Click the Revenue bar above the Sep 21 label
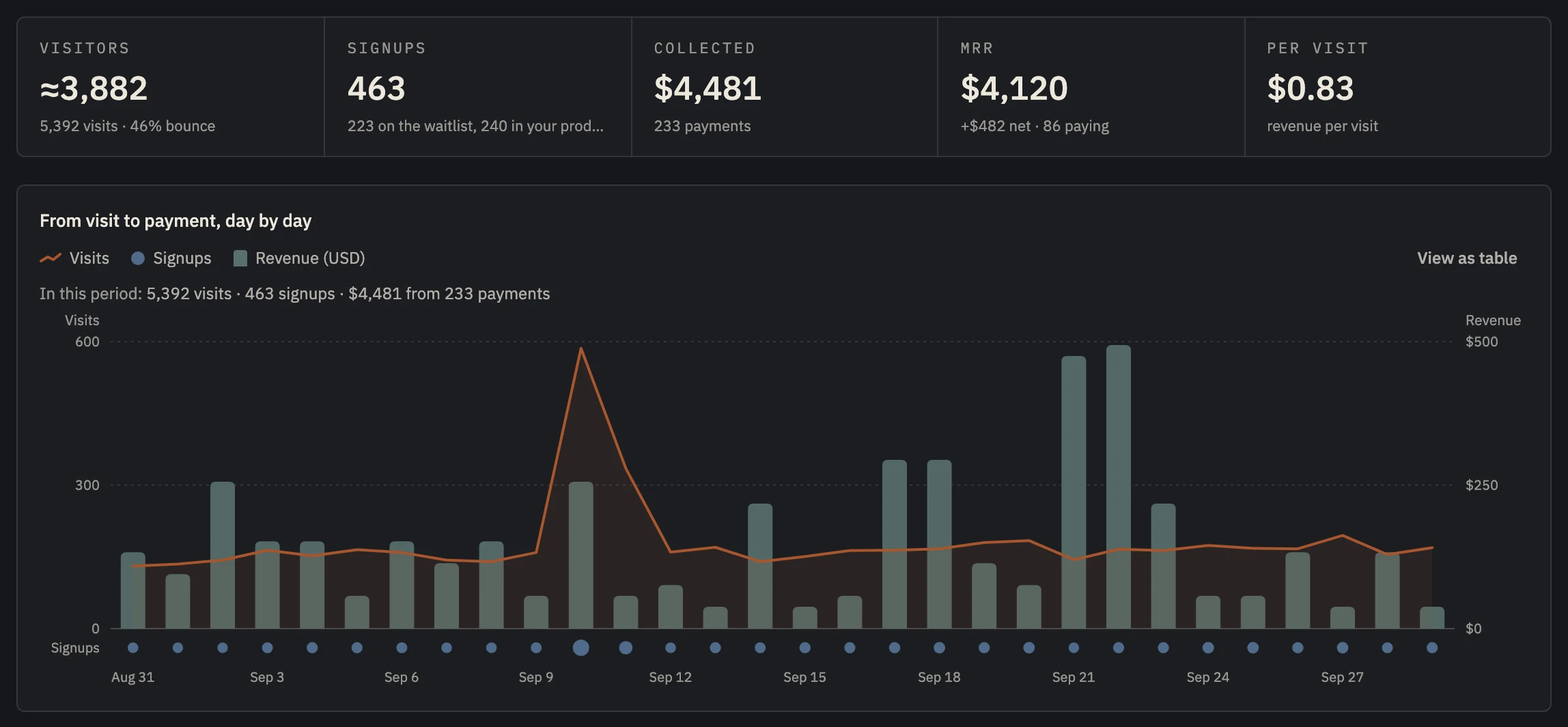 (x=1074, y=492)
